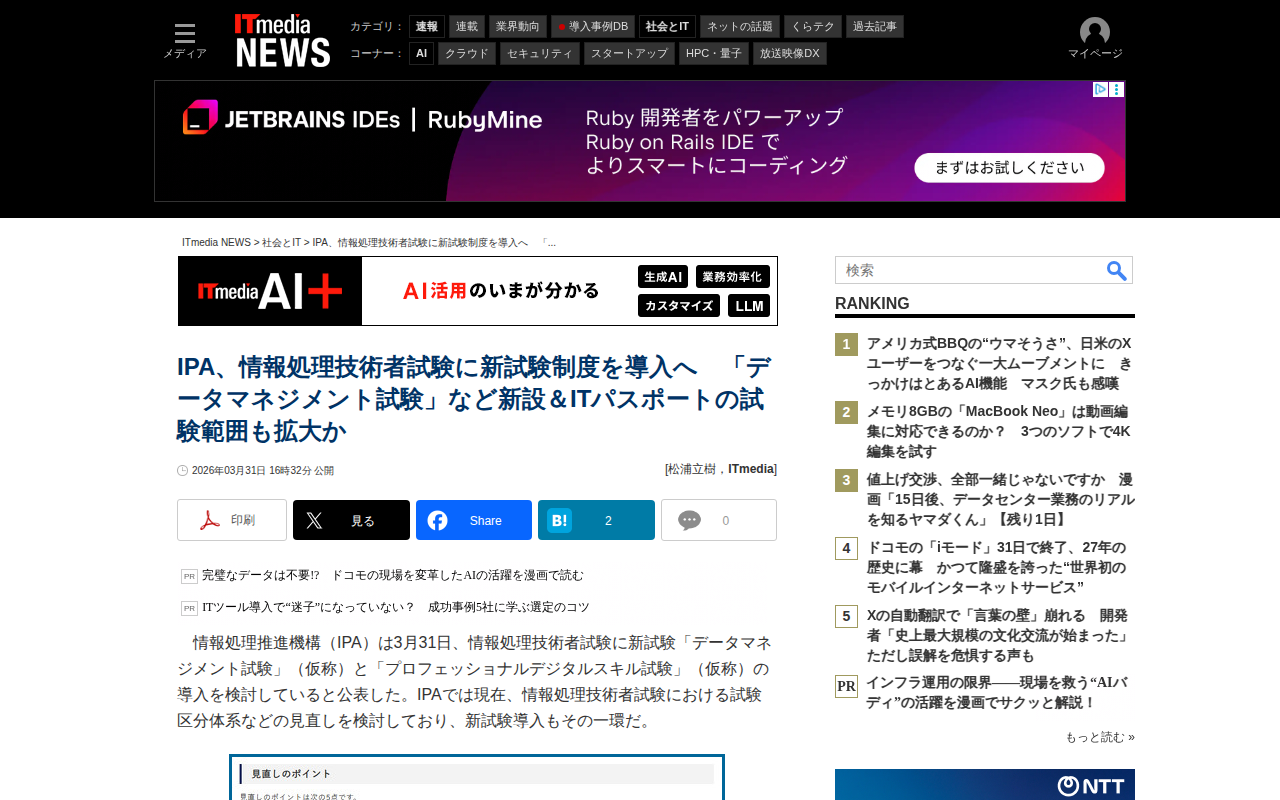Open the セキュリティ corner

[x=540, y=53]
